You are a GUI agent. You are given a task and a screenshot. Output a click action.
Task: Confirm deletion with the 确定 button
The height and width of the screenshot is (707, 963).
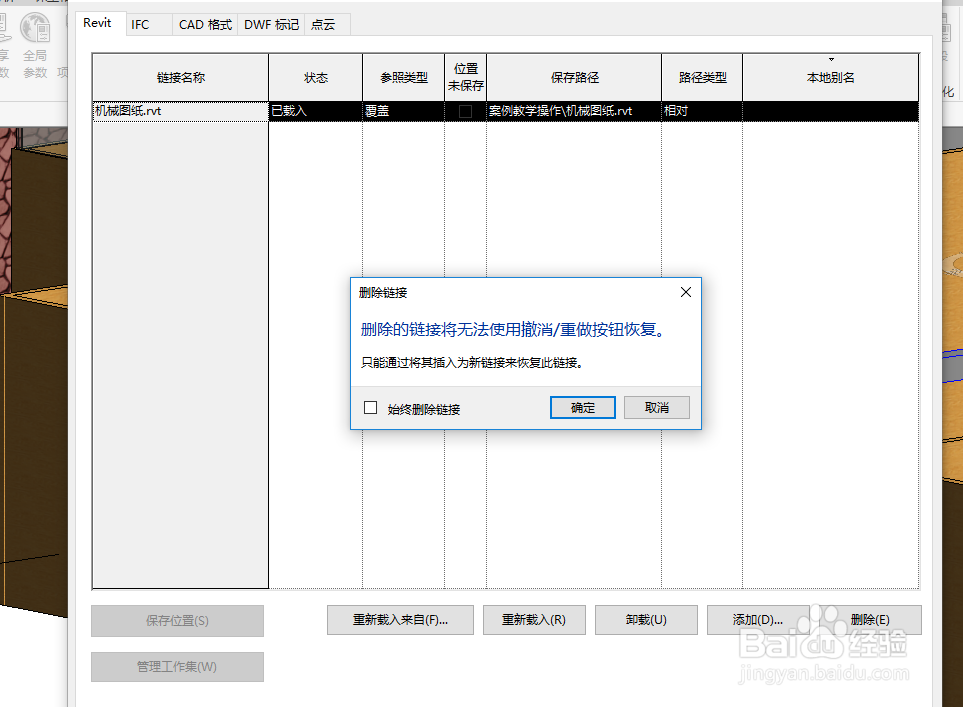click(582, 407)
